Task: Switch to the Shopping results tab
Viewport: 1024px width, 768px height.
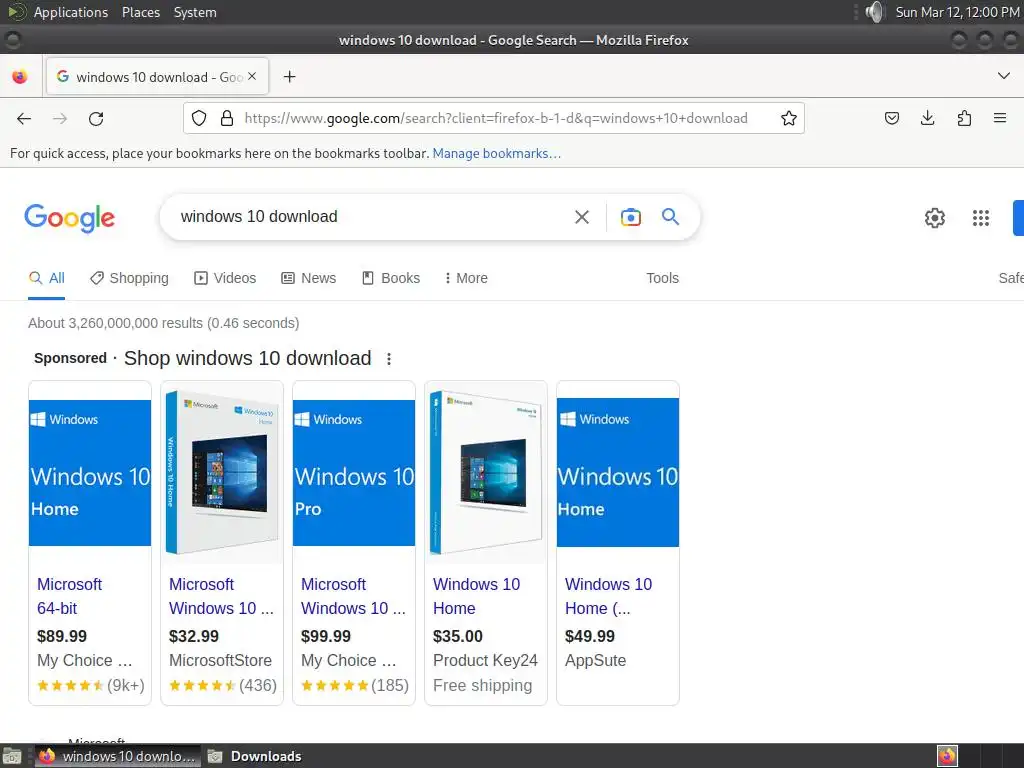Action: pos(129,278)
